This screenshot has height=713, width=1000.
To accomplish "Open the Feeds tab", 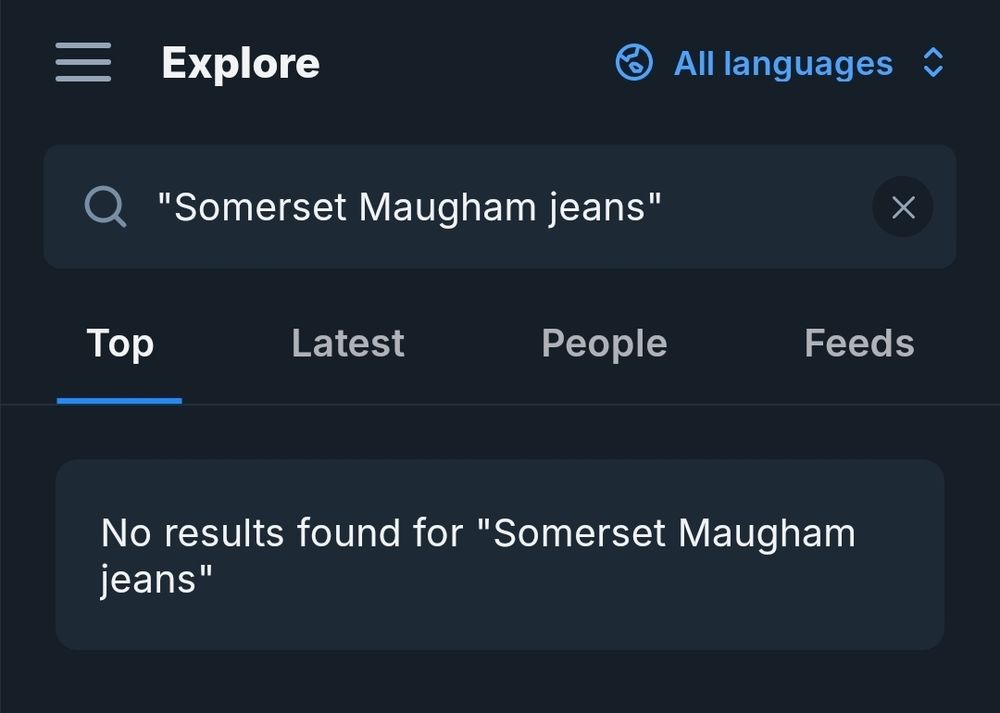I will (859, 343).
